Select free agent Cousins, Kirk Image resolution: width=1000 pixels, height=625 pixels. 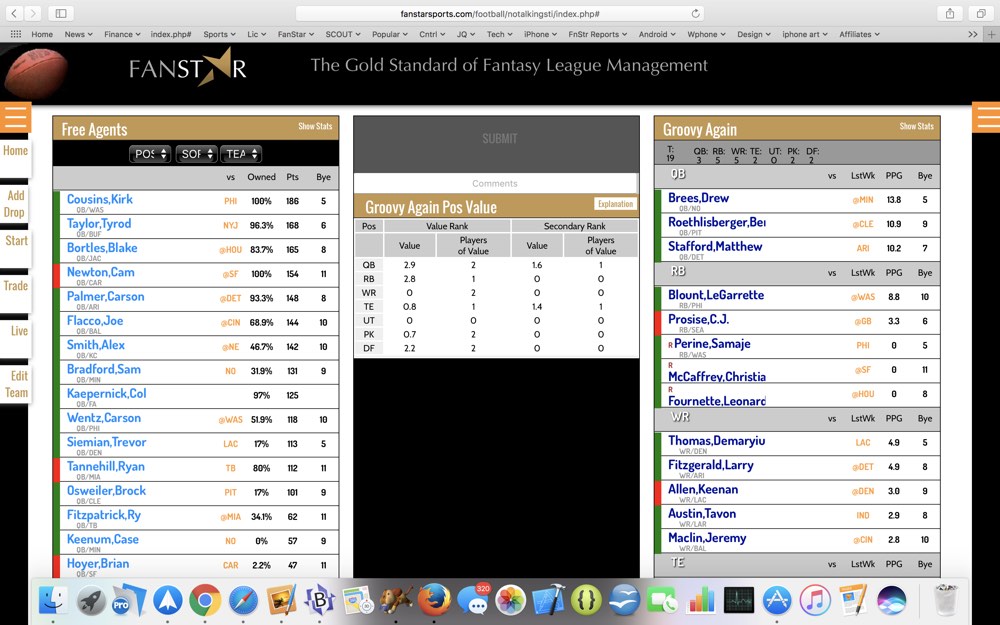click(100, 199)
